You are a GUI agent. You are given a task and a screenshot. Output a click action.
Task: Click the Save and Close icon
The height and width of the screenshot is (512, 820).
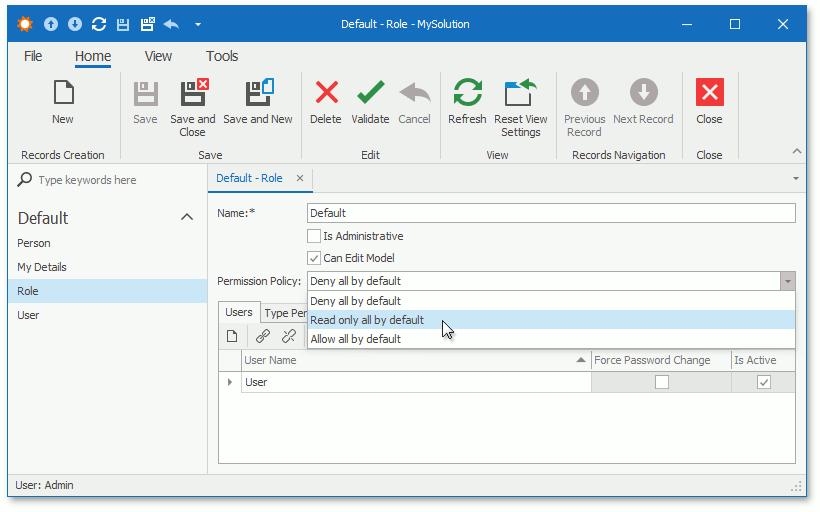click(193, 94)
